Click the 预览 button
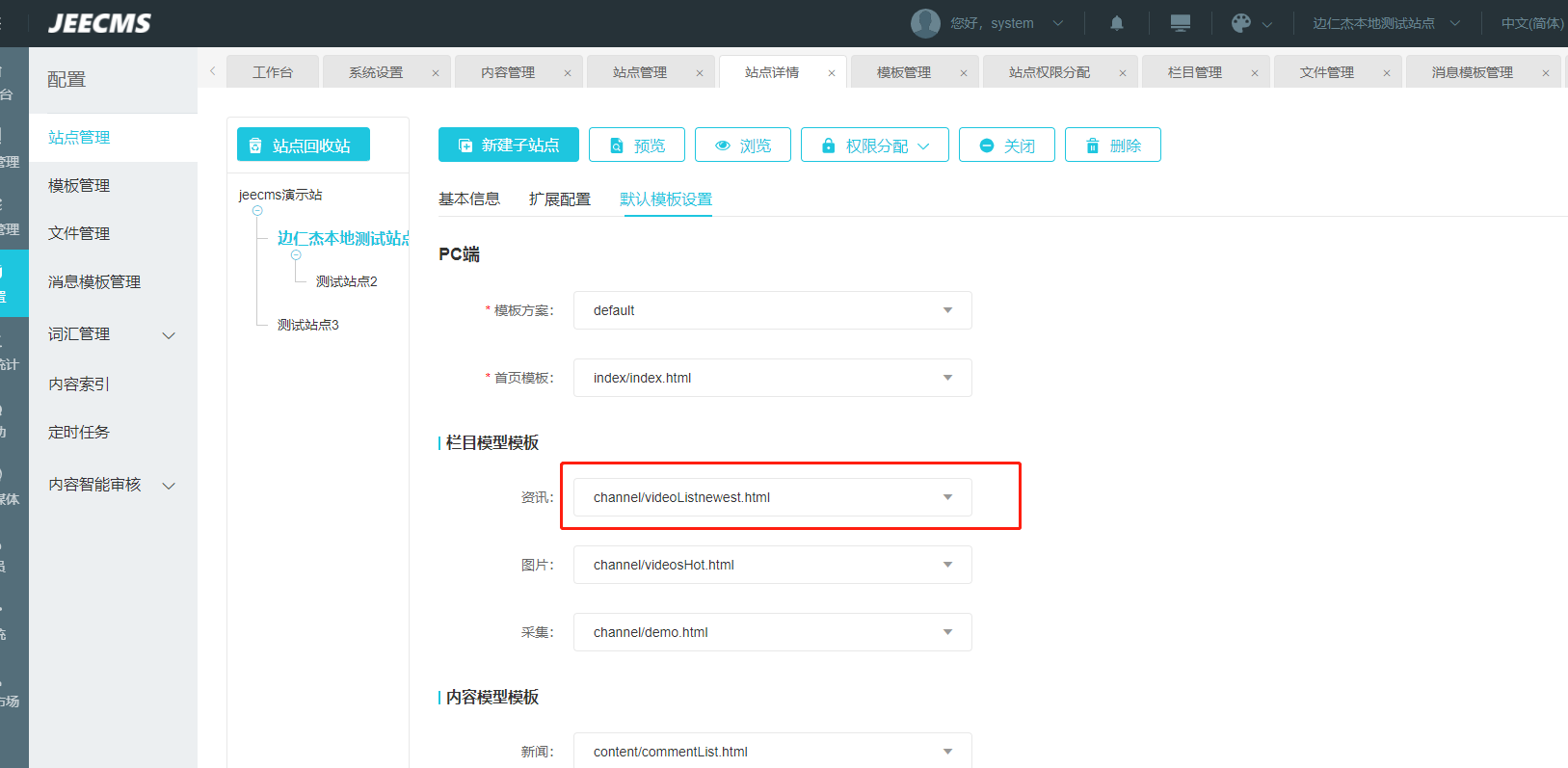Viewport: 1568px width, 768px height. click(x=637, y=145)
